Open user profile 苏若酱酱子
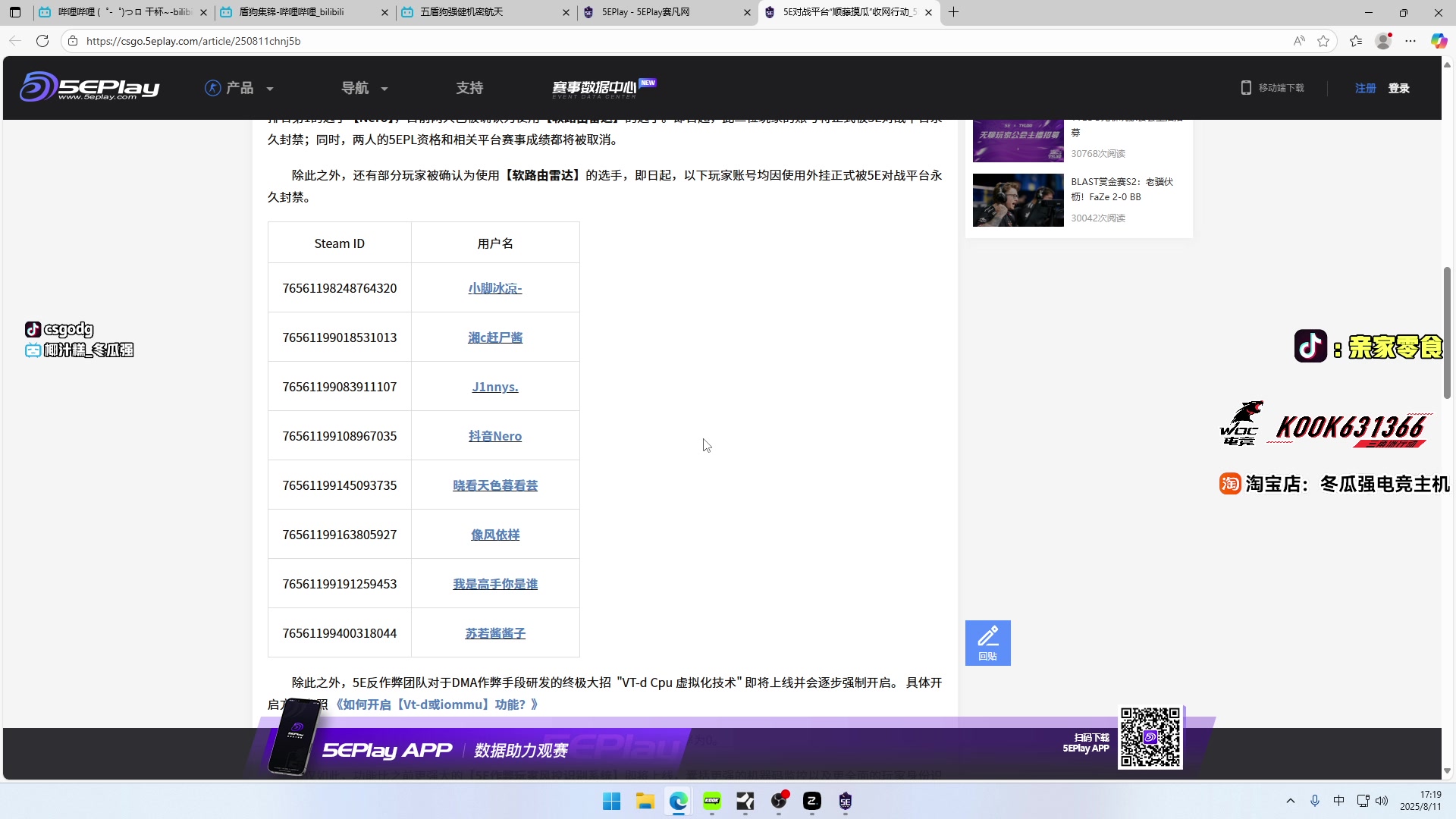Image resolution: width=1456 pixels, height=819 pixels. tap(495, 633)
